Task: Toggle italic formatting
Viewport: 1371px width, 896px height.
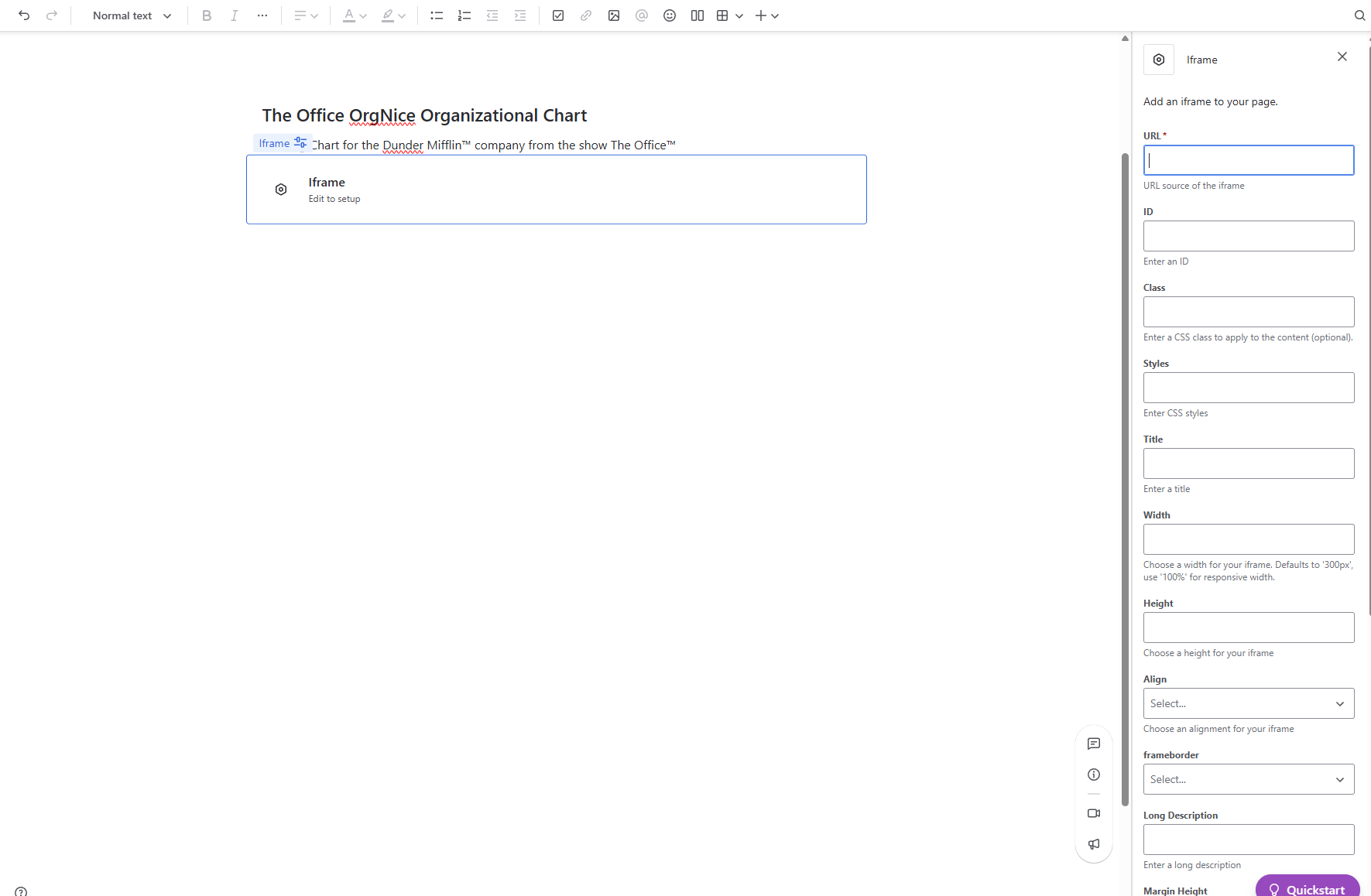Action: point(235,15)
